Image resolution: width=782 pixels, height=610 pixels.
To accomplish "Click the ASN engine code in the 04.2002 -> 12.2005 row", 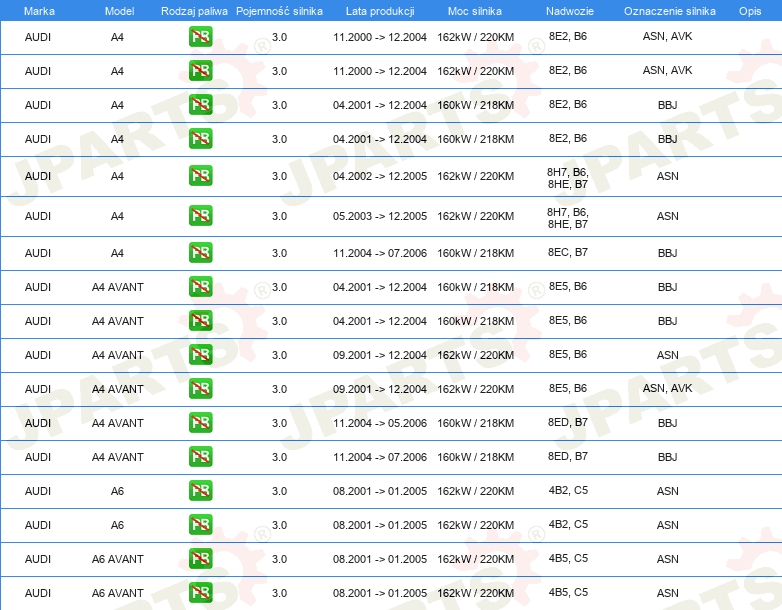I will pos(667,176).
